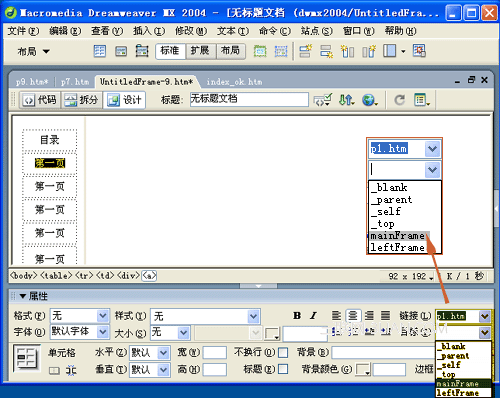Click the 标题 document title field
This screenshot has width=500, height=398.
click(x=249, y=100)
